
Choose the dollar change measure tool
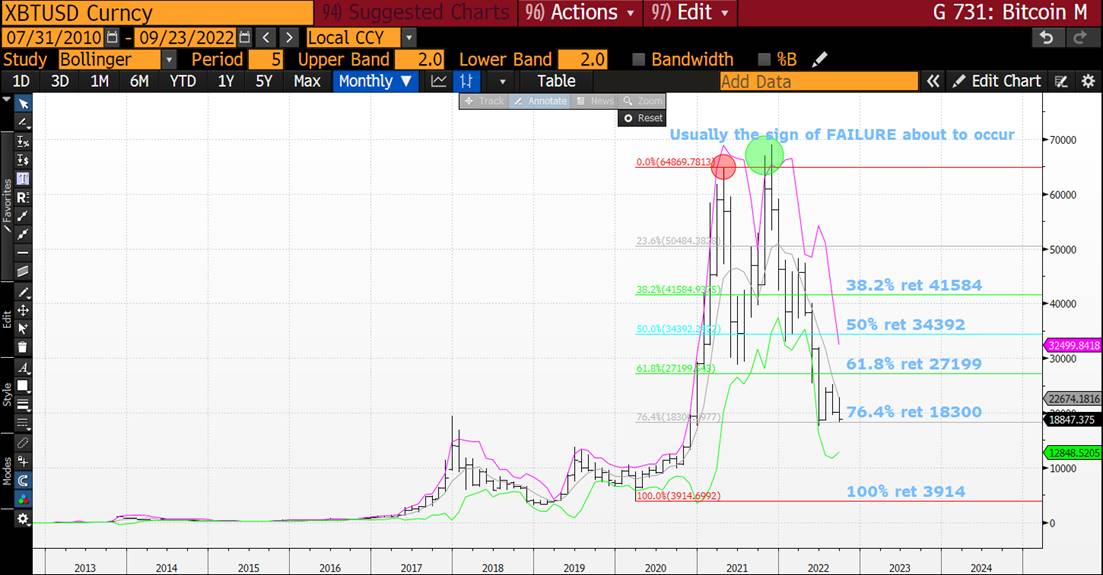tap(23, 160)
